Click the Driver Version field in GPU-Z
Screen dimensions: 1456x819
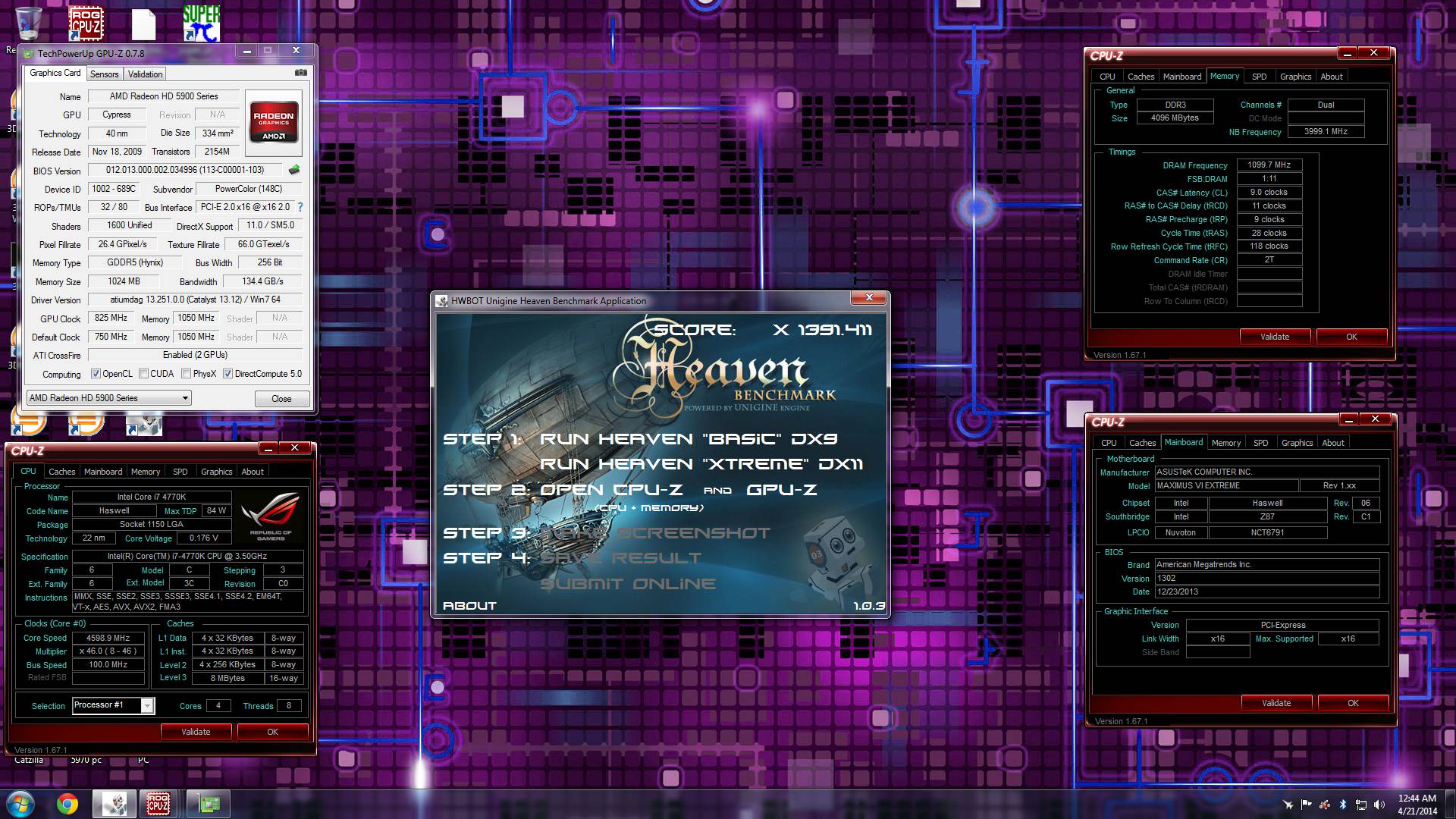coord(195,300)
